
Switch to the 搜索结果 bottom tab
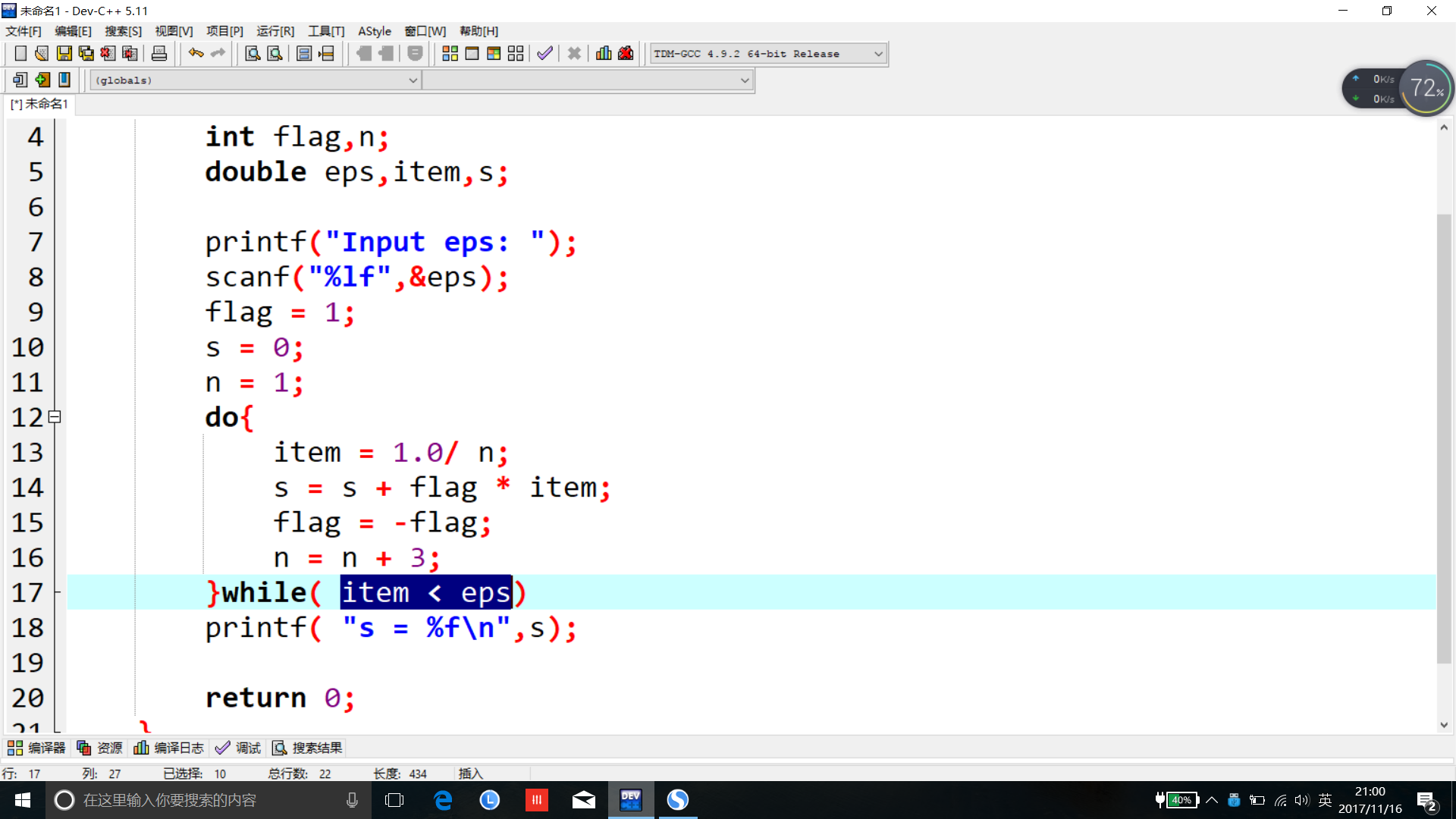[x=307, y=748]
